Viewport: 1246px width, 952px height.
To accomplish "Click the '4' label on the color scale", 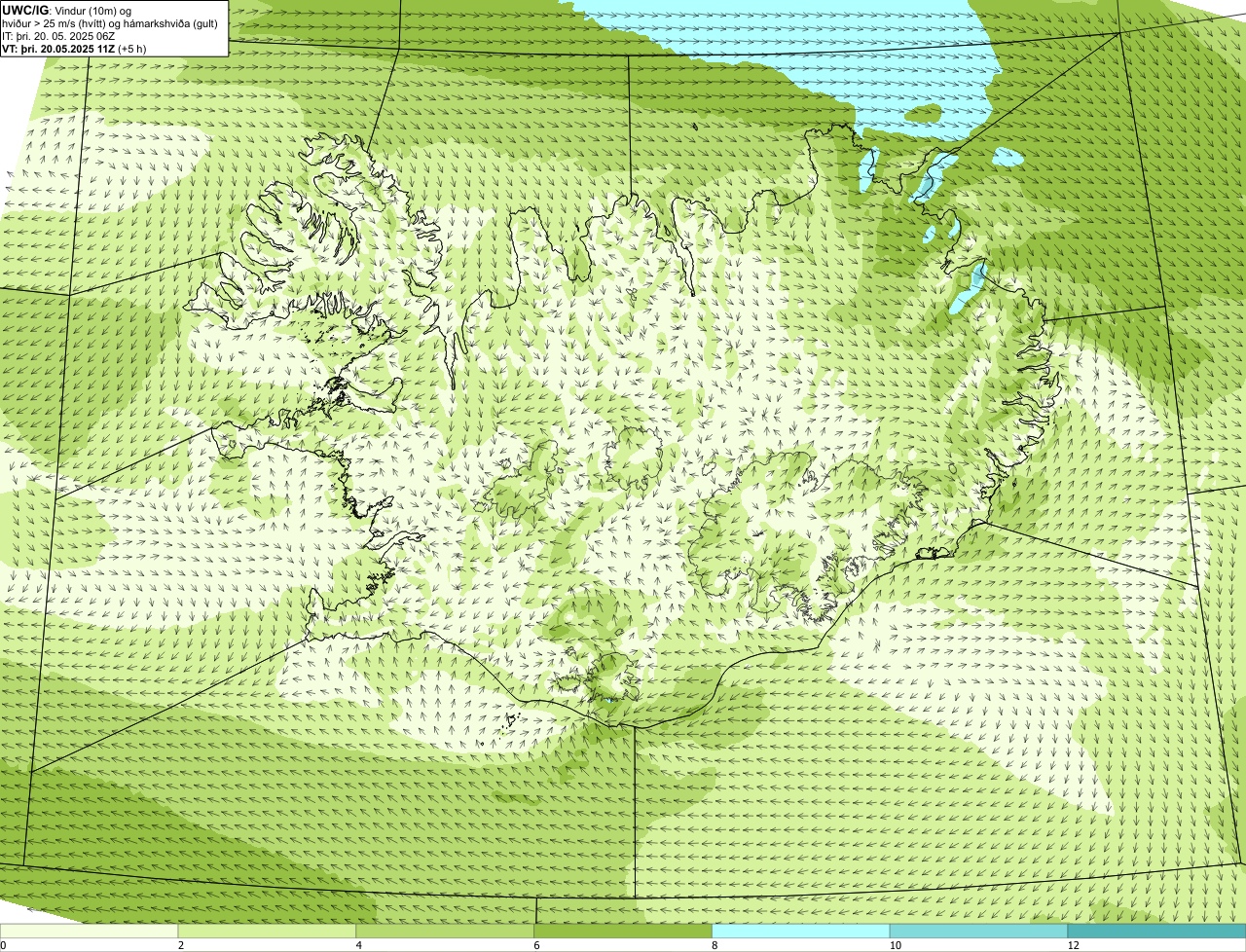I will 359,945.
